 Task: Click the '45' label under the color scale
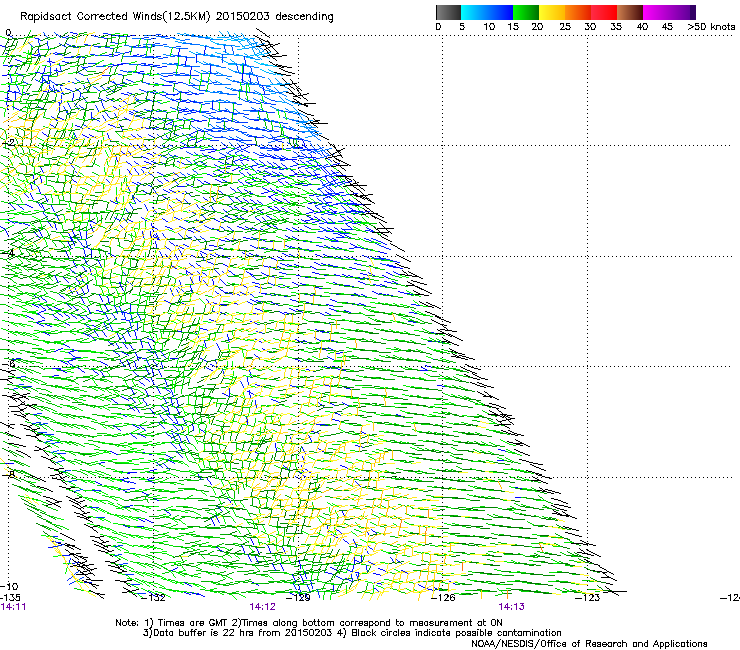667,27
